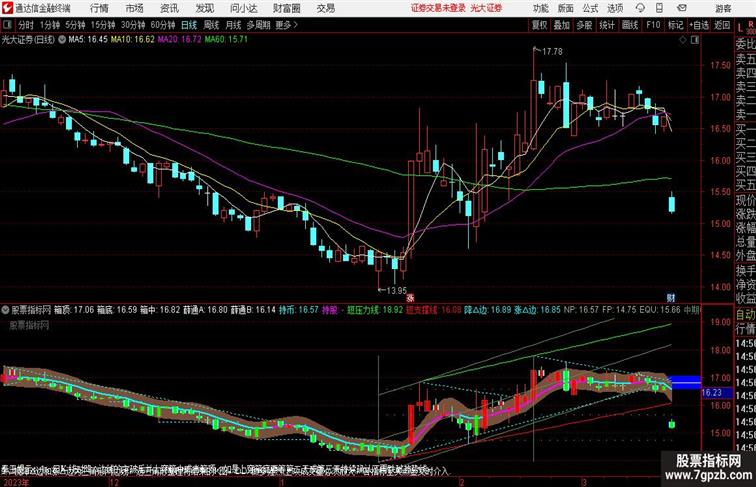This screenshot has width=756, height=487.
Task: Click the 涨 marker under the chart
Action: (410, 297)
